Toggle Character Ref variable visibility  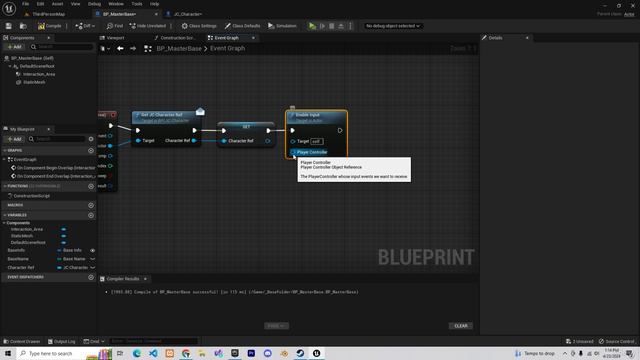point(93,268)
